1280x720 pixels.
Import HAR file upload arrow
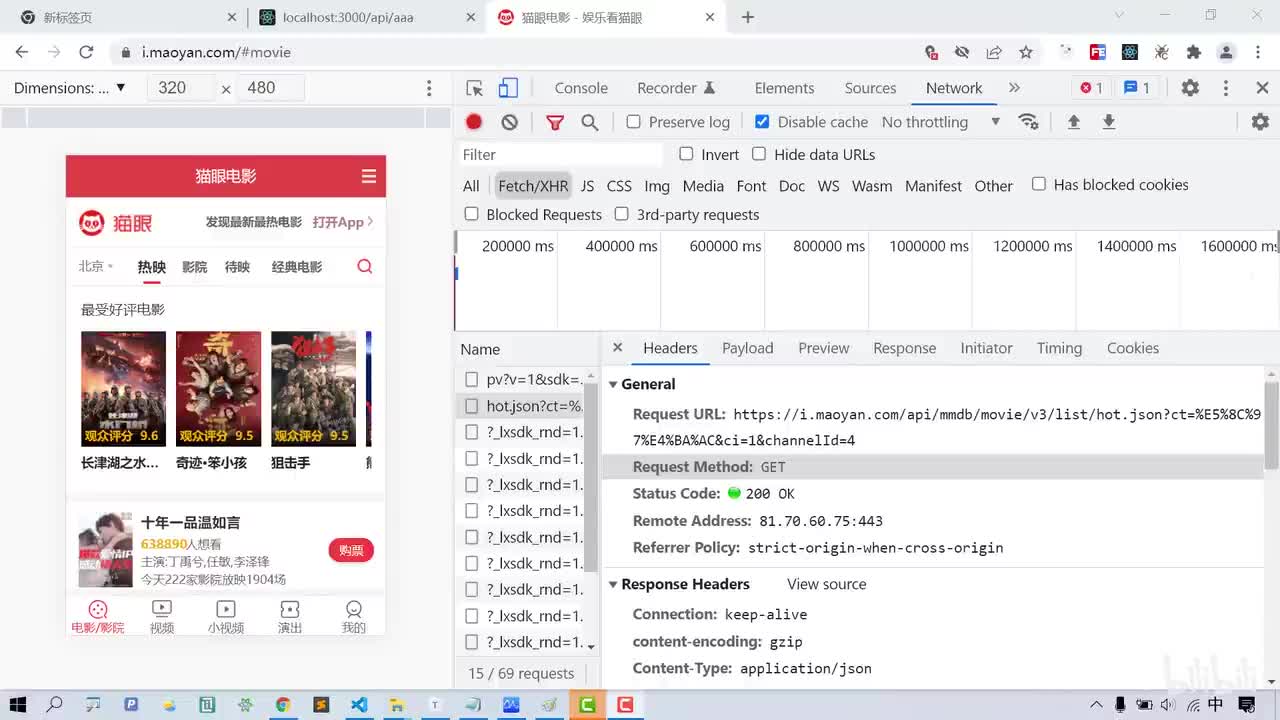1074,122
